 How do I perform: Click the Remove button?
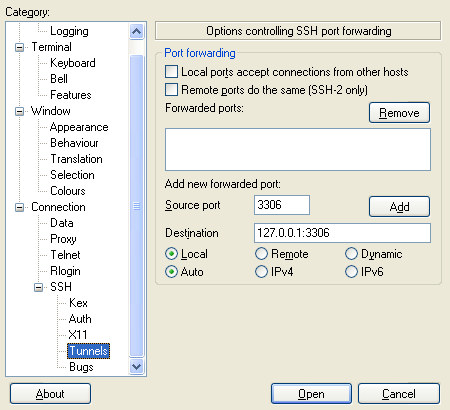pos(399,113)
